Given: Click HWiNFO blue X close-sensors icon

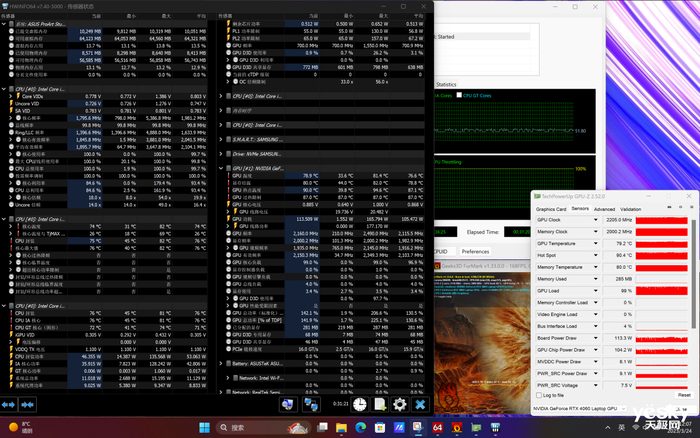Looking at the screenshot, I should click(x=420, y=405).
